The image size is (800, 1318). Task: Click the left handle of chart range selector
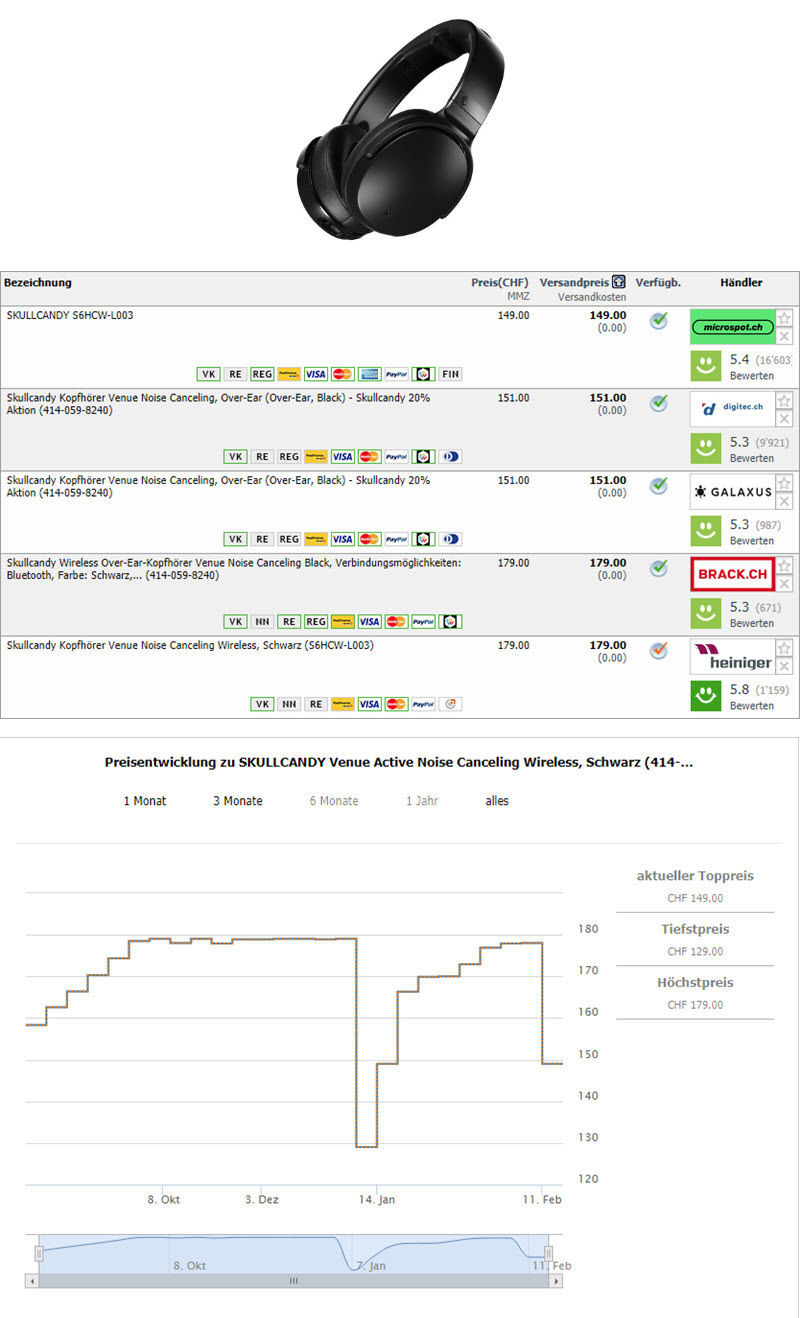[39, 1253]
